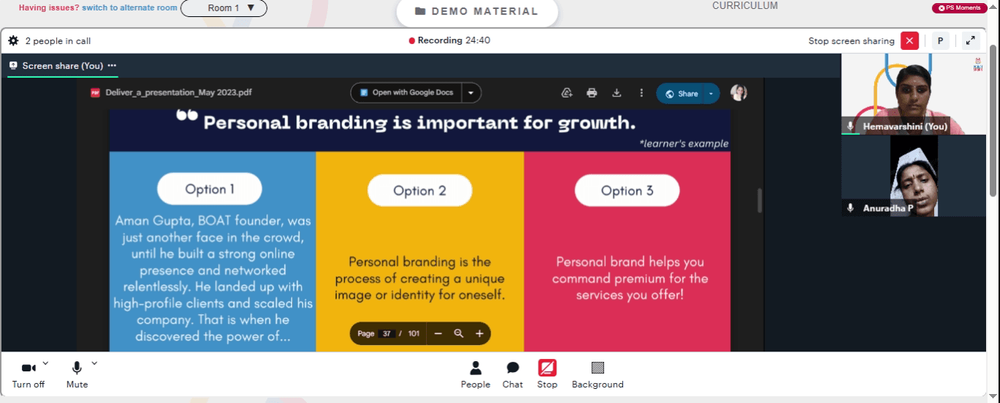
Task: Click Open with Google Docs button
Action: pos(406,92)
